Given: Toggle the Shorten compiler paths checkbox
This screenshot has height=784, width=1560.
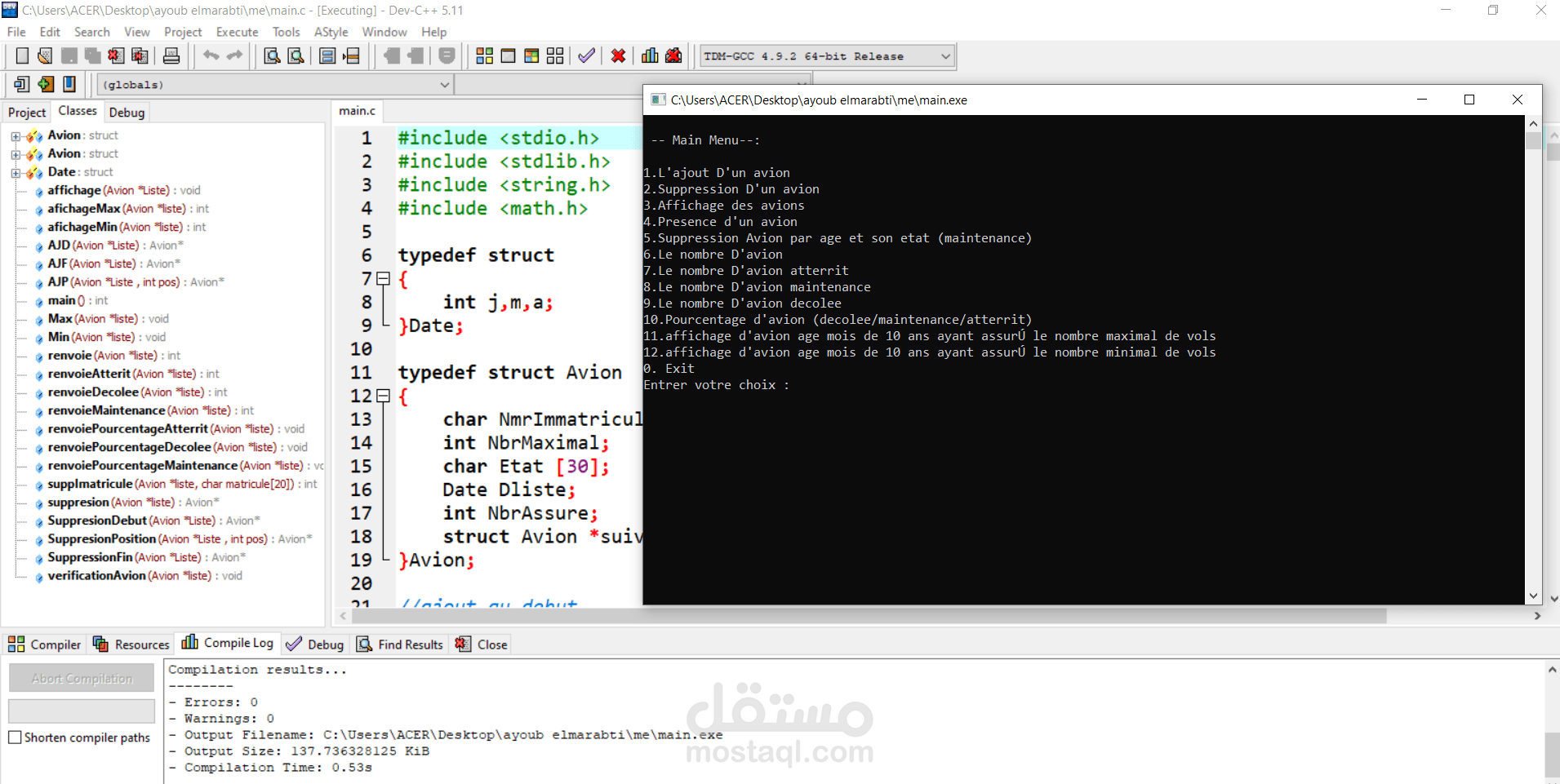Looking at the screenshot, I should (x=15, y=737).
